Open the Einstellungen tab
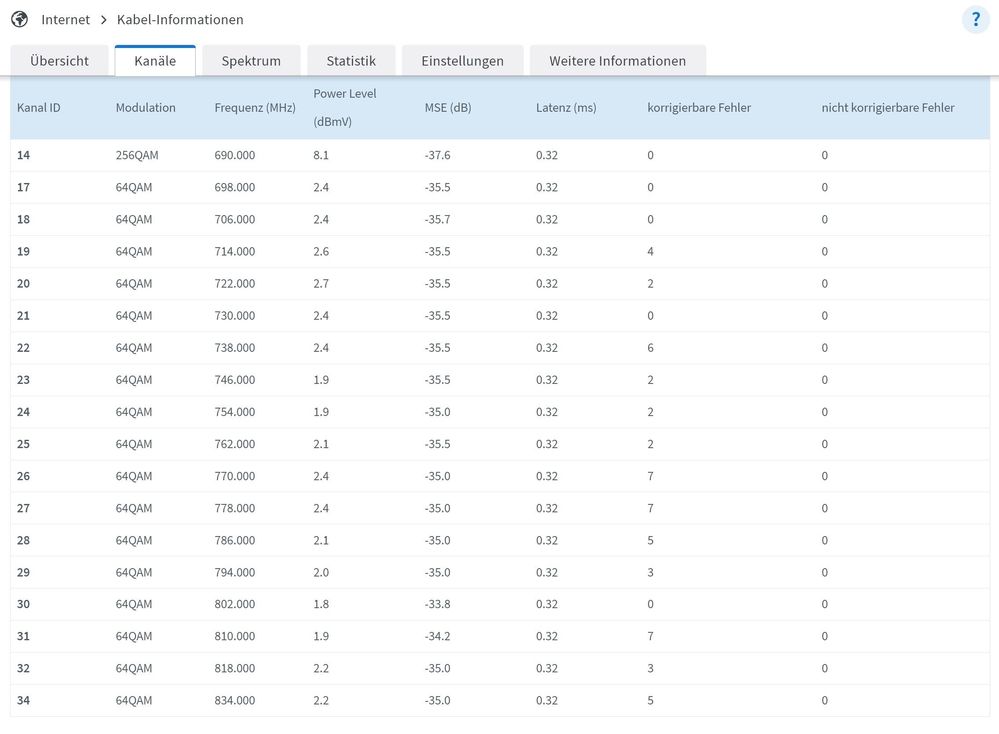The image size is (999, 734). pos(463,61)
